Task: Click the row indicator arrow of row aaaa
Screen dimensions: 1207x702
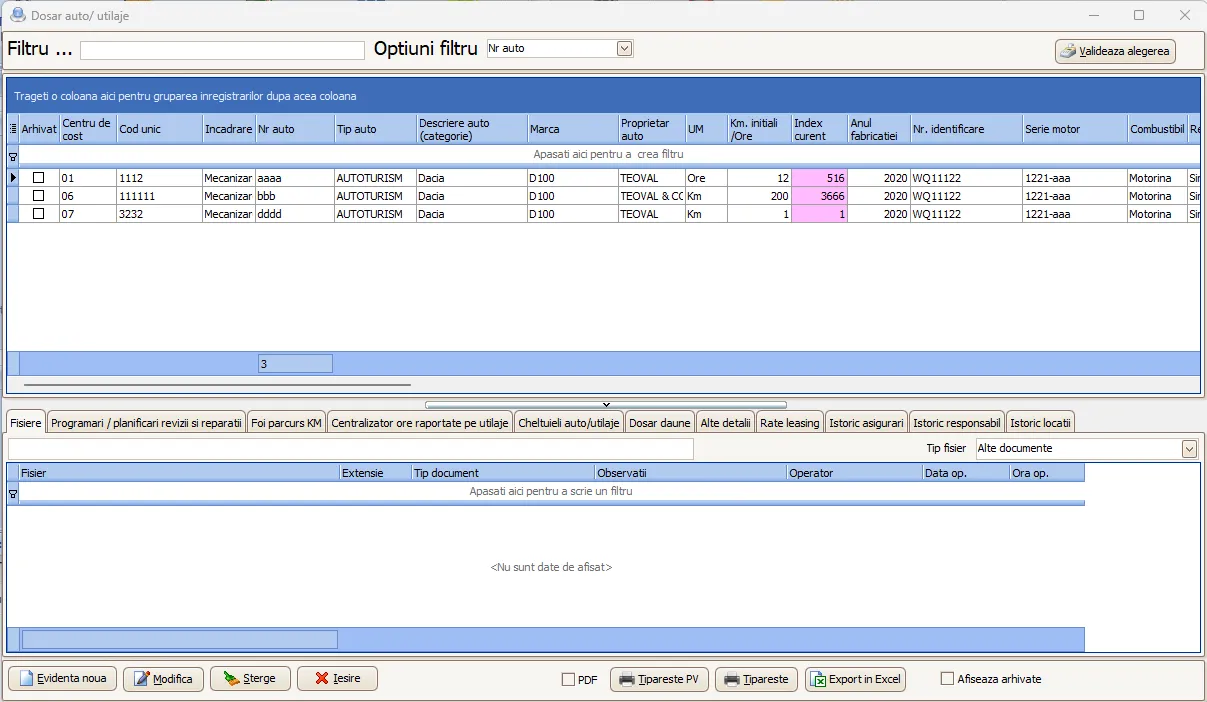Action: (x=13, y=178)
